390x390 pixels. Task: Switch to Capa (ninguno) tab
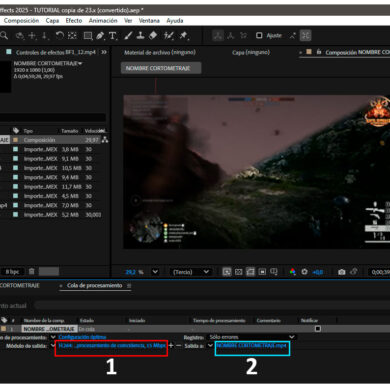pos(251,52)
